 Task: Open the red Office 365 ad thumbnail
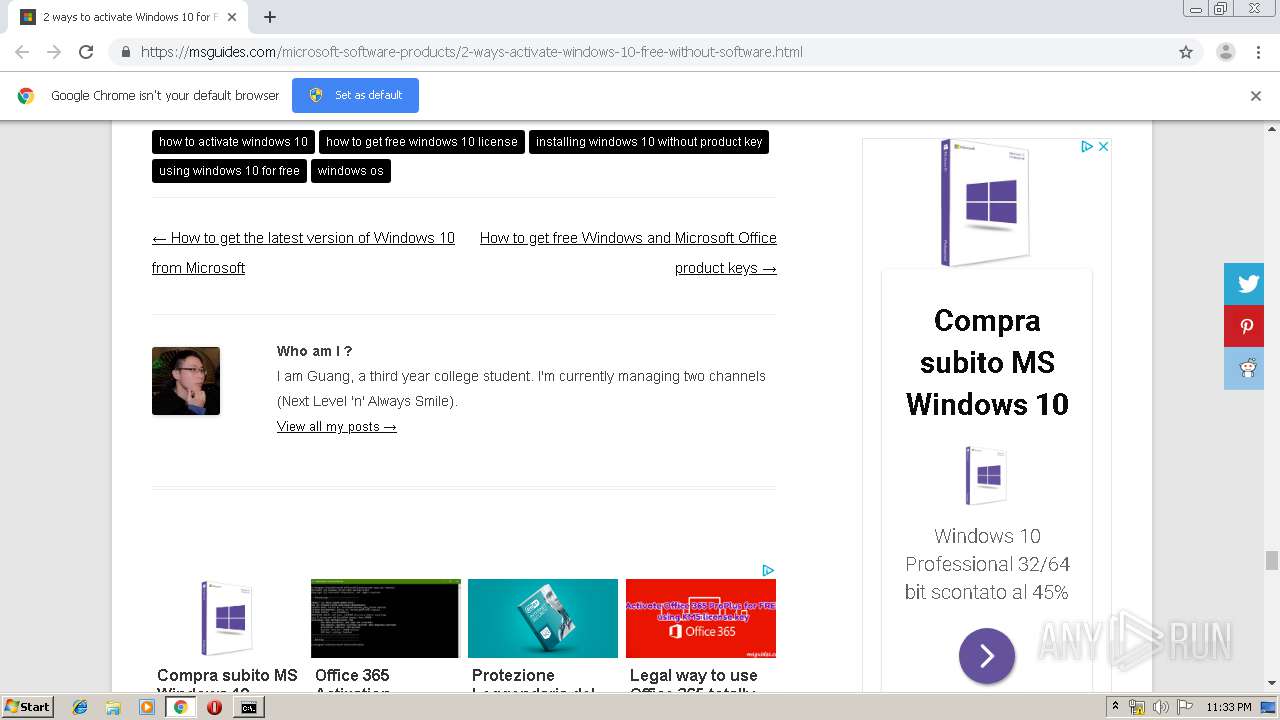[x=701, y=618]
